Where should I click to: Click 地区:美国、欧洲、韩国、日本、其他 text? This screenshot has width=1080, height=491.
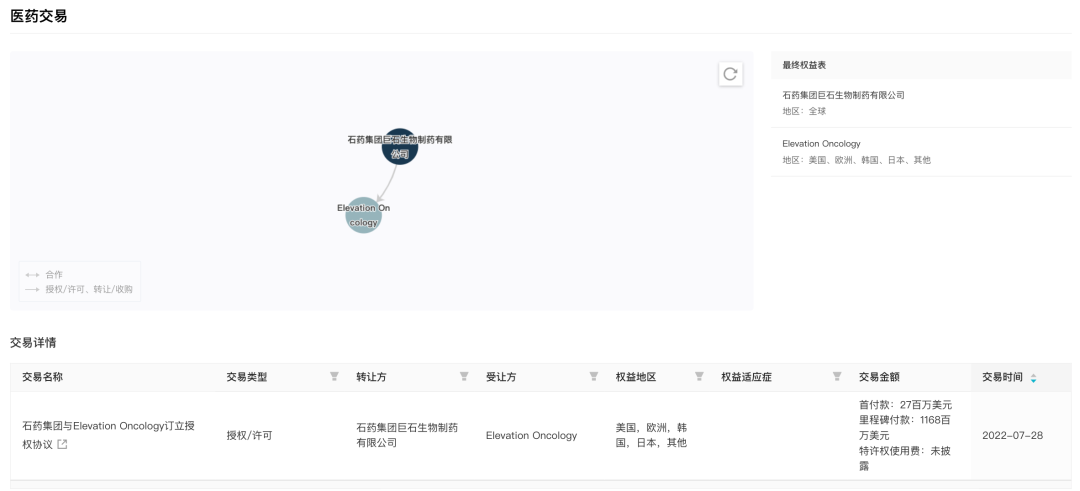pos(856,160)
